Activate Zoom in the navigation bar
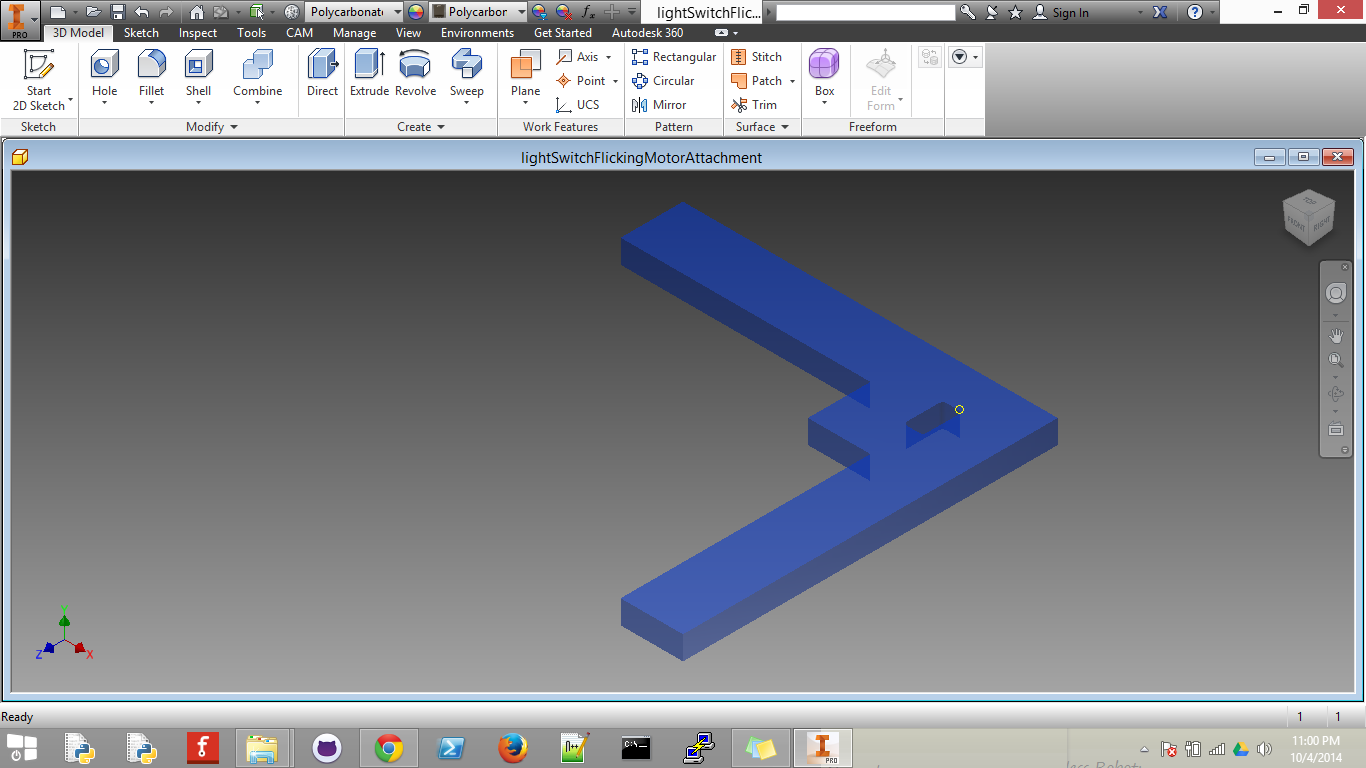 pyautogui.click(x=1336, y=361)
